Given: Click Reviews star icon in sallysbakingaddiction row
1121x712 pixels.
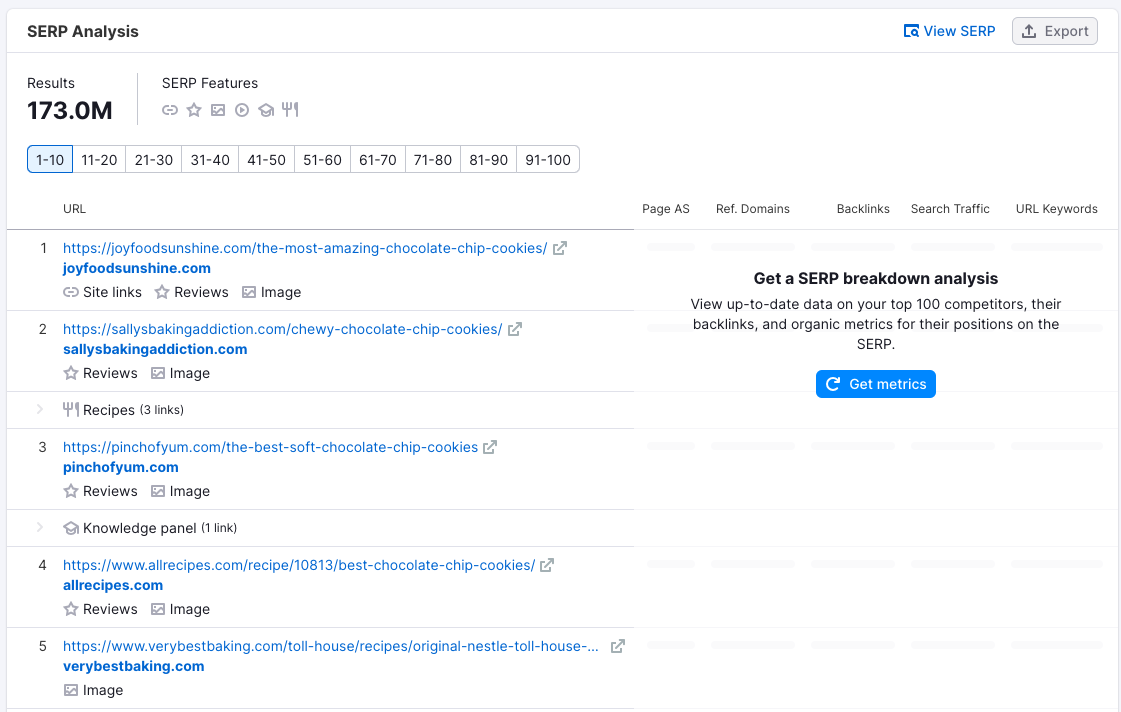Looking at the screenshot, I should pyautogui.click(x=71, y=373).
